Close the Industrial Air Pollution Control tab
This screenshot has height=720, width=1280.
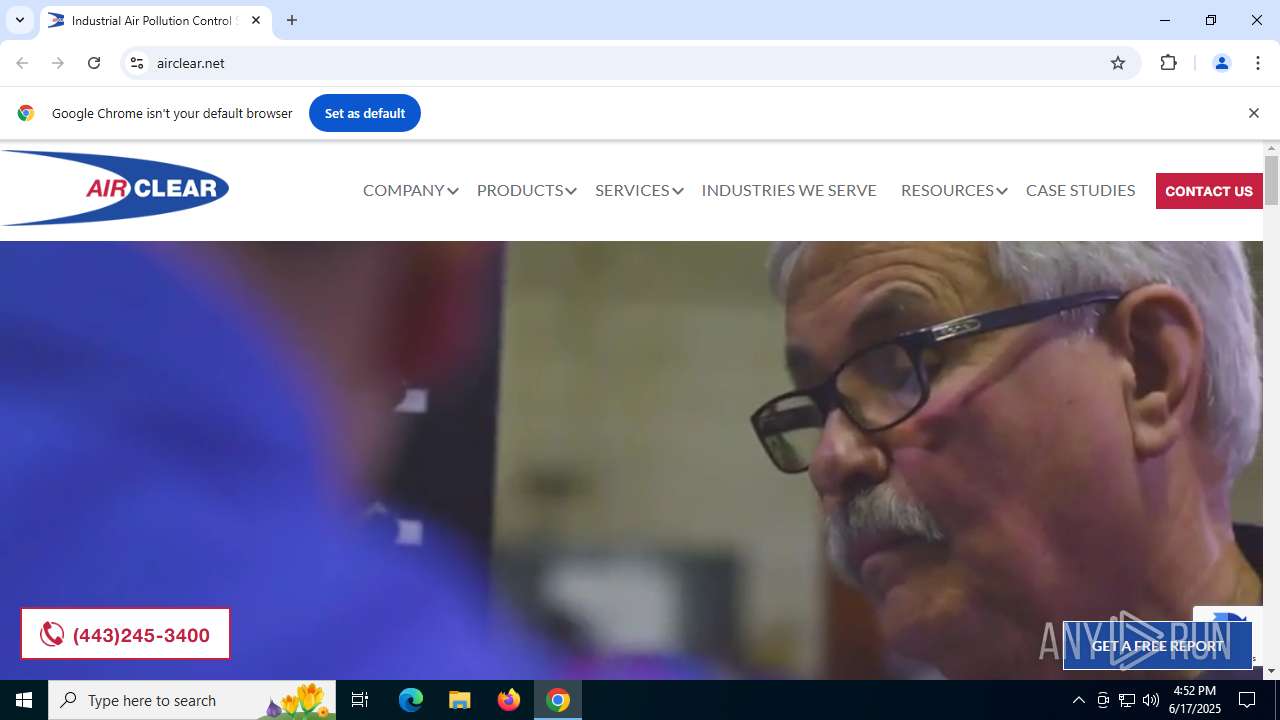256,20
